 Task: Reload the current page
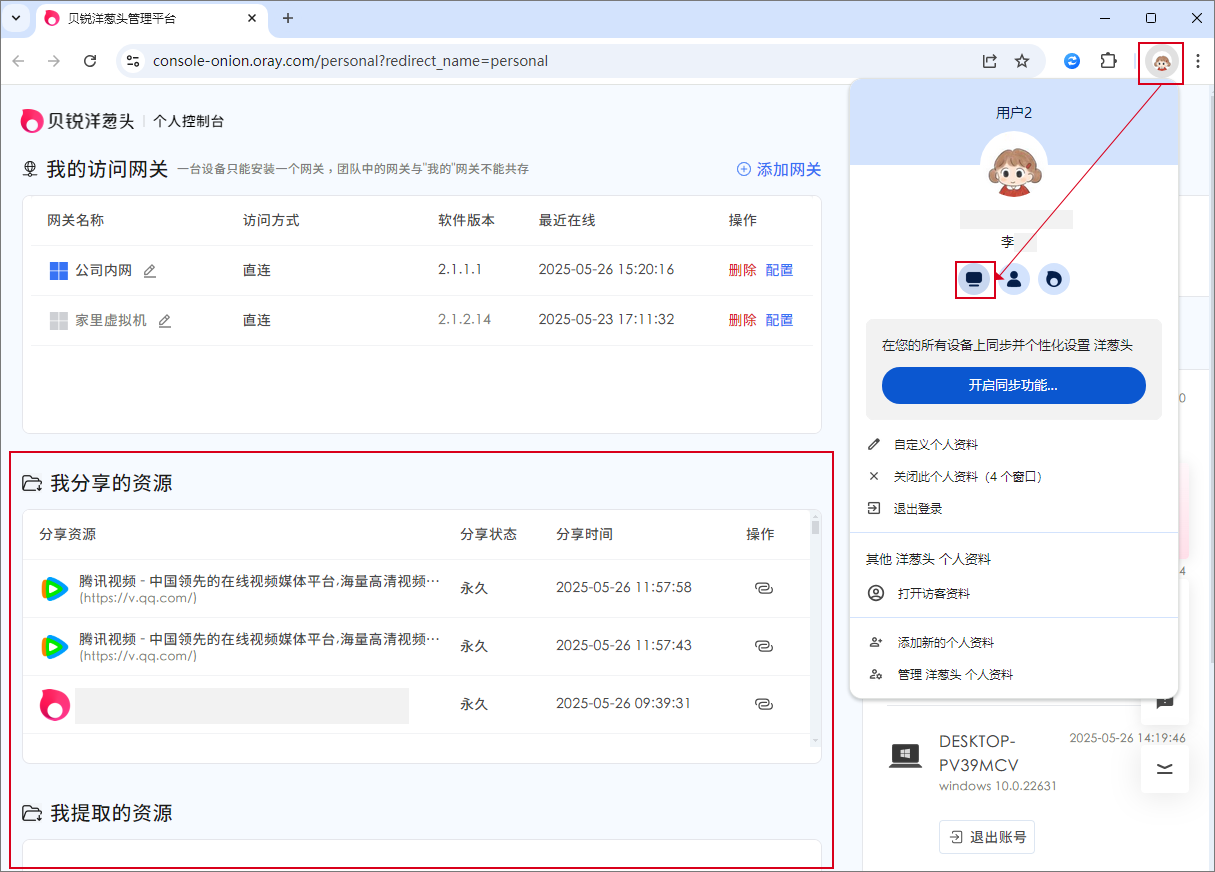point(90,61)
